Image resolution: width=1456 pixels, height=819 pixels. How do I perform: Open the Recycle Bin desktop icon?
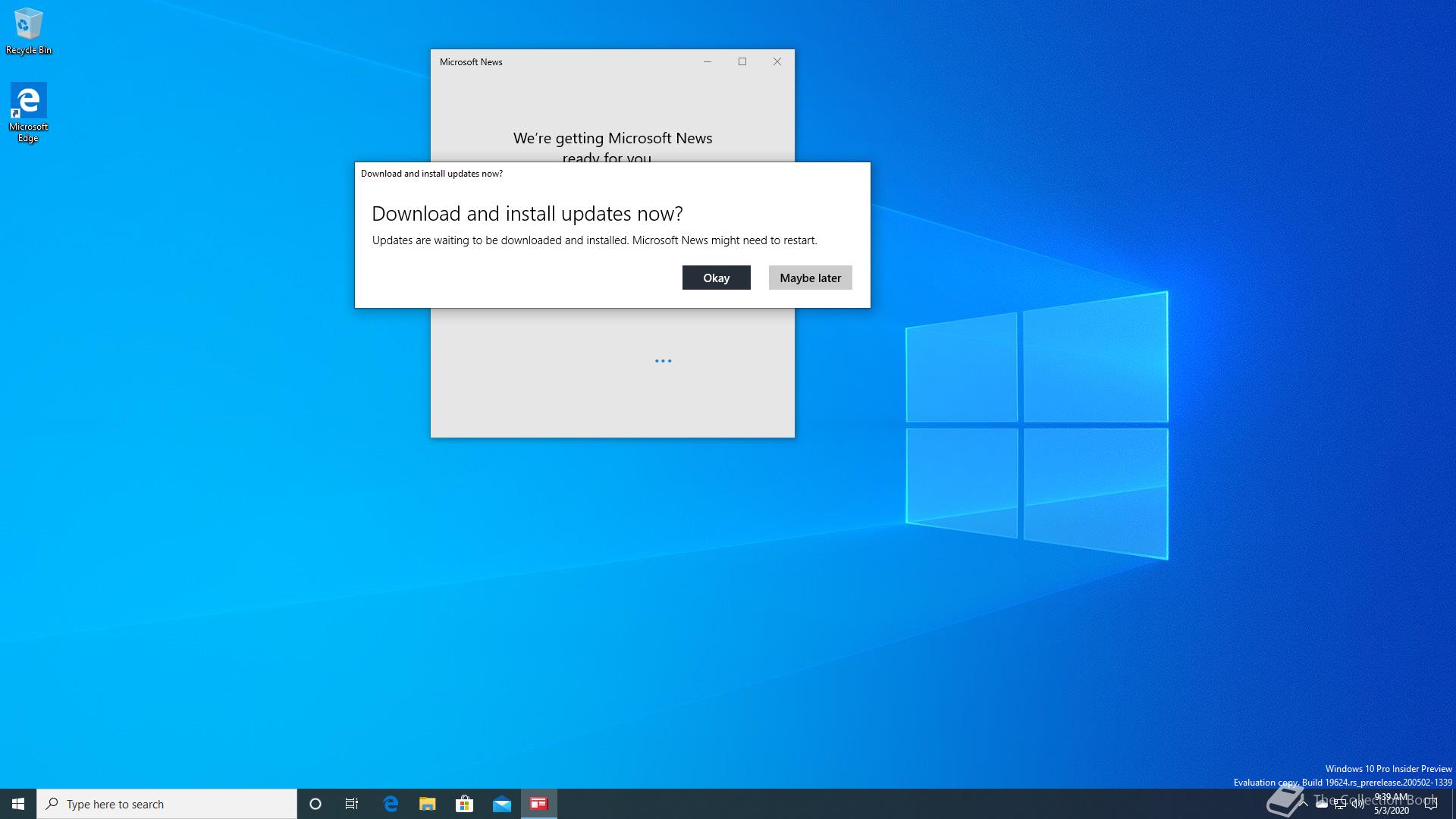(x=29, y=31)
